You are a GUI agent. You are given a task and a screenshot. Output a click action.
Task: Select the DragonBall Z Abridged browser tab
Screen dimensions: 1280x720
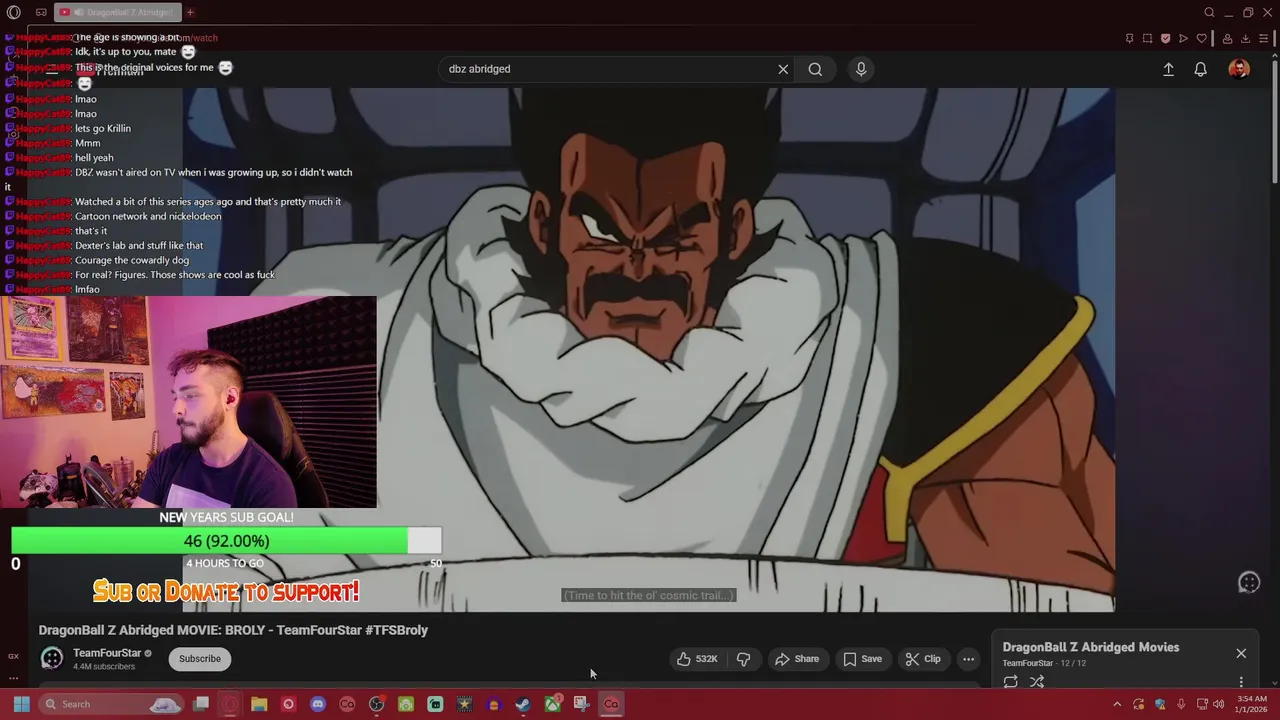(x=116, y=12)
